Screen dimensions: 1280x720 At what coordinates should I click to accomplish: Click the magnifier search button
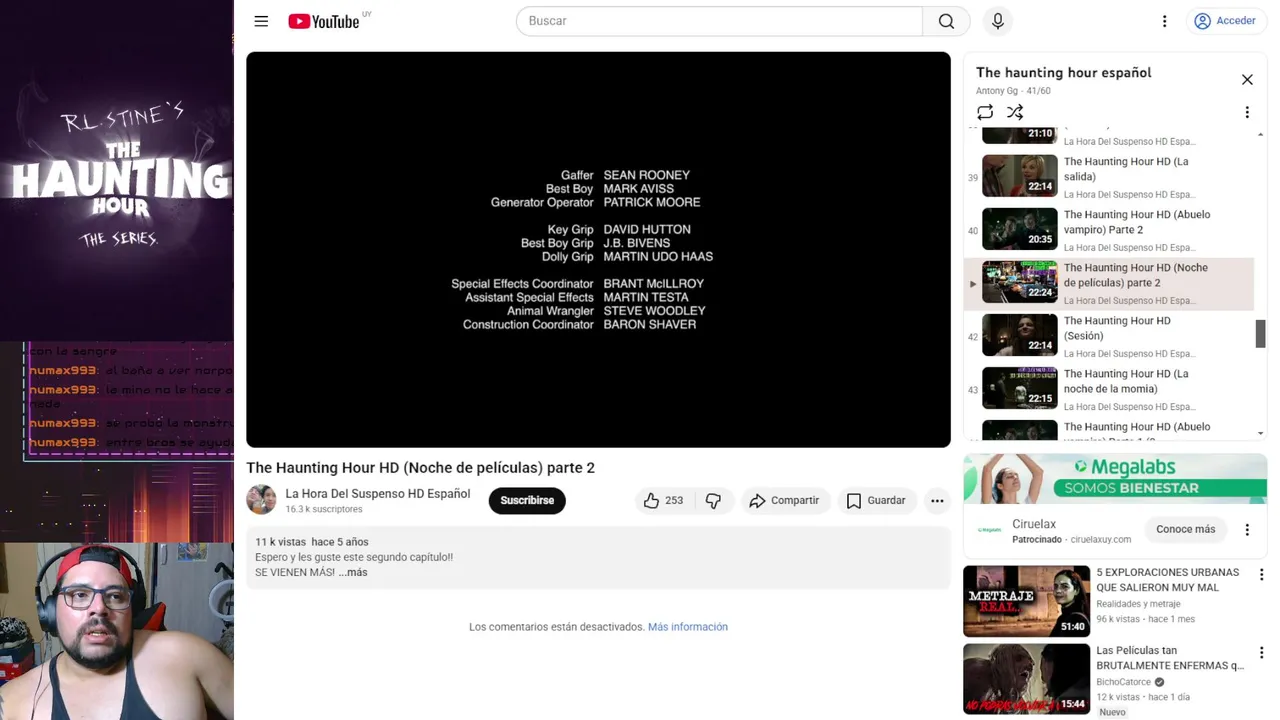tap(946, 21)
